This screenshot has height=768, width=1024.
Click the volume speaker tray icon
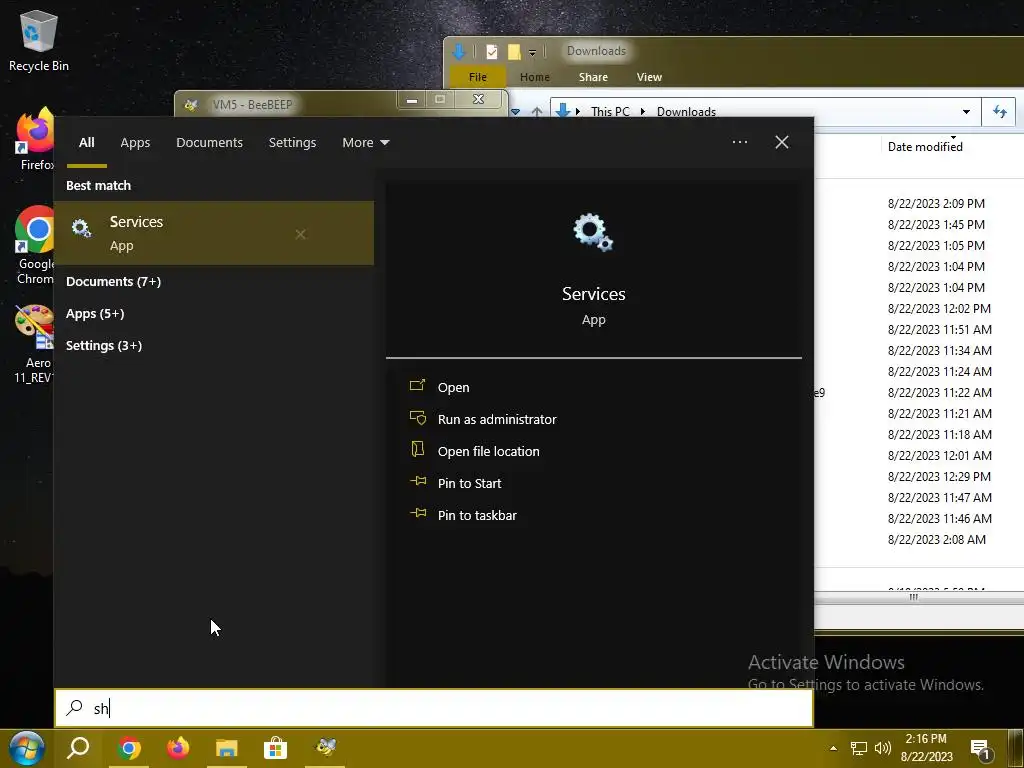click(882, 748)
